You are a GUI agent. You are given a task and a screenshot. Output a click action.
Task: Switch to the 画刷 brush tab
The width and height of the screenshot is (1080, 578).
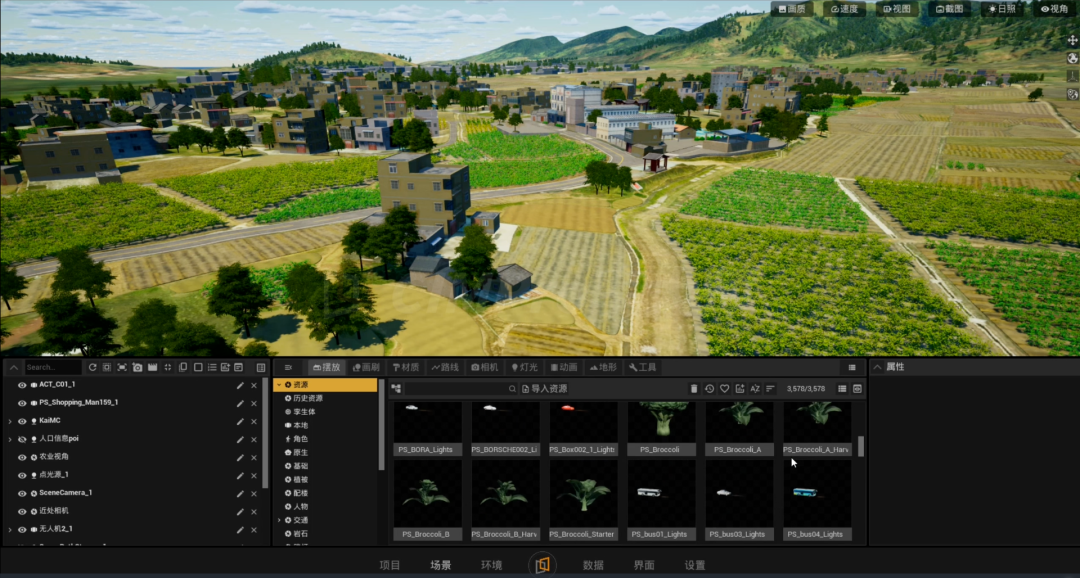coord(366,367)
